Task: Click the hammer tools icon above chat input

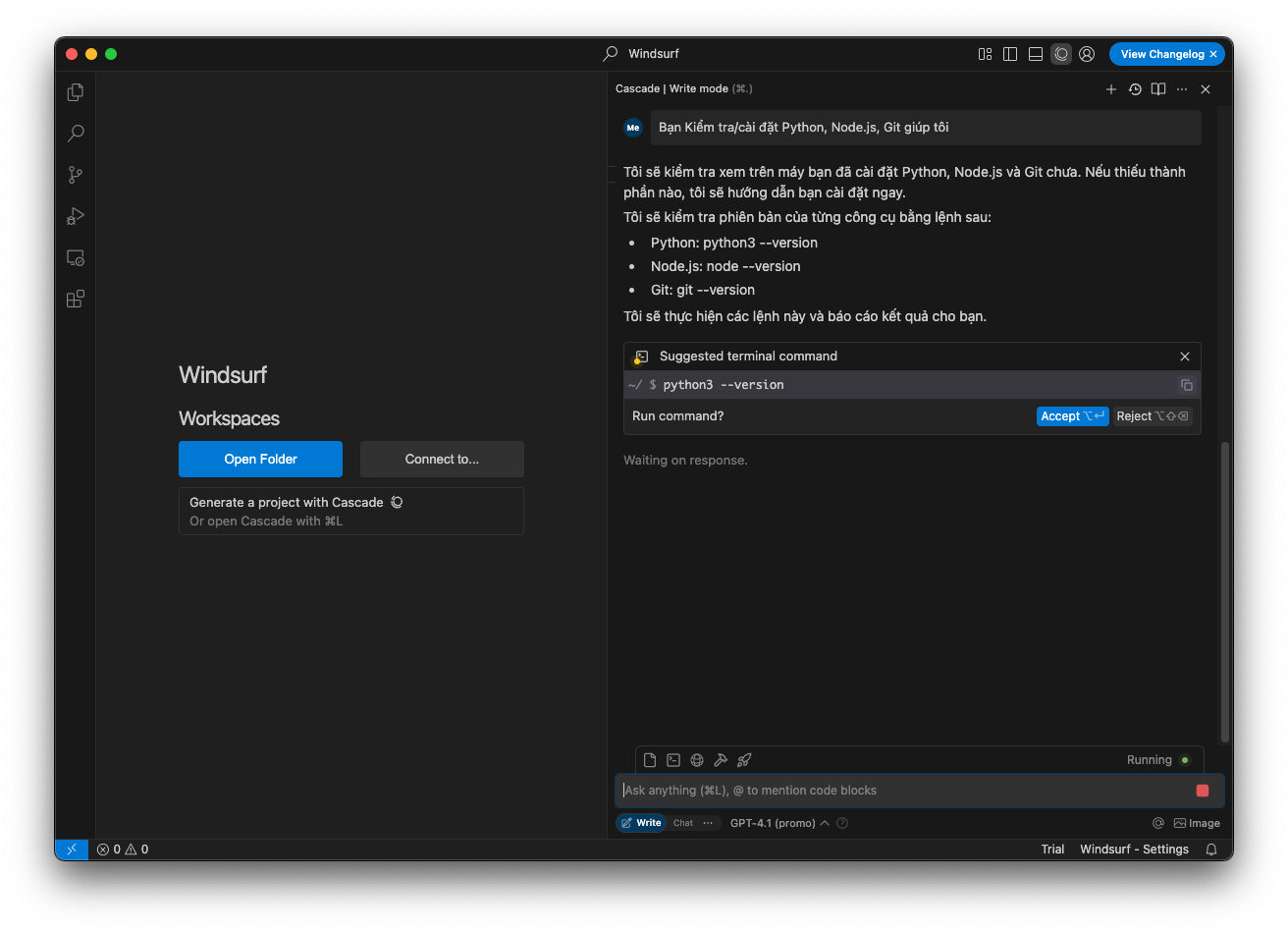Action: (x=721, y=760)
